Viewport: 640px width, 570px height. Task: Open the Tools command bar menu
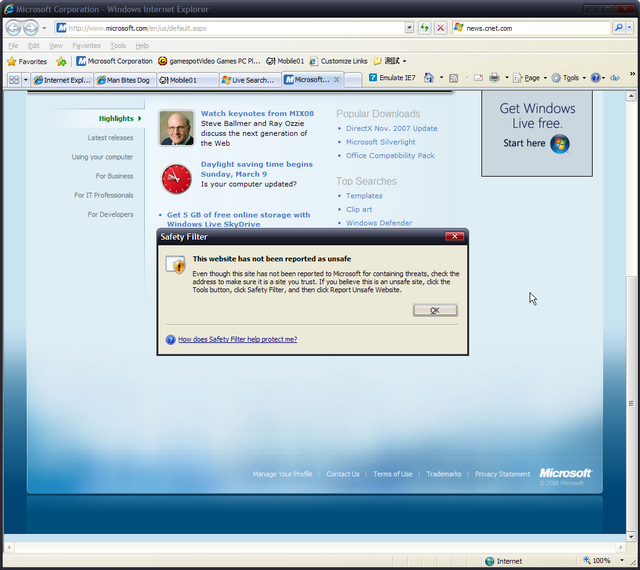point(569,78)
